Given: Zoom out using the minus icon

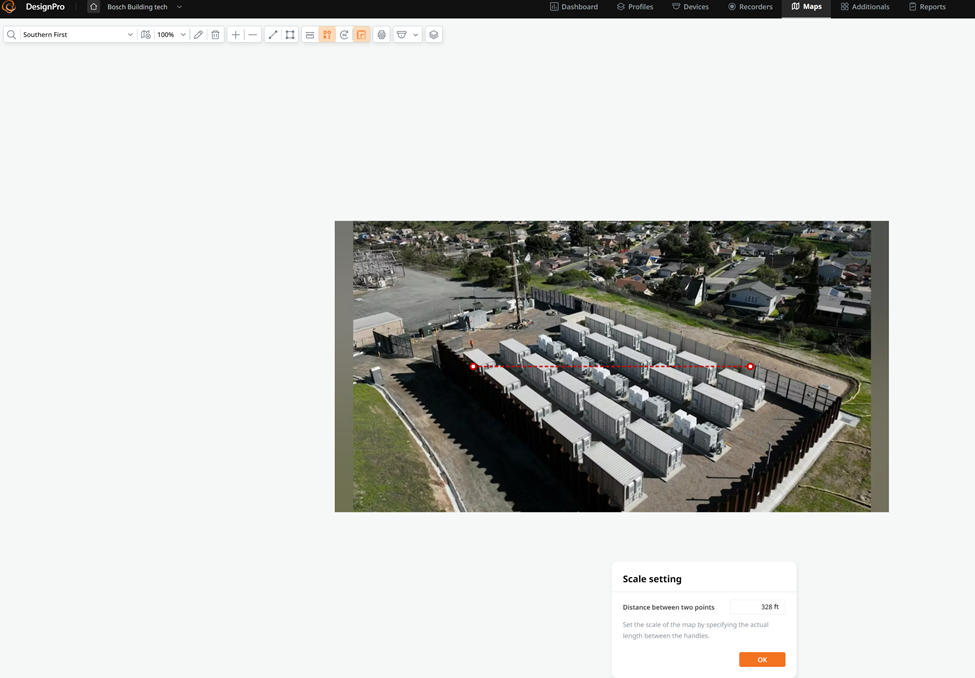Looking at the screenshot, I should coord(252,35).
